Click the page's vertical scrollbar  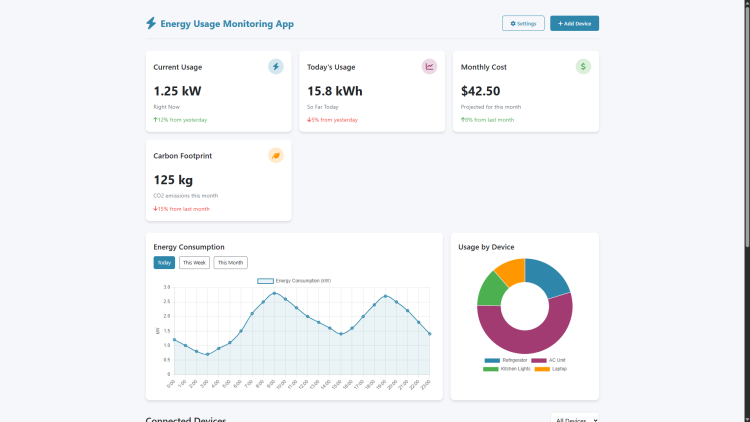click(746, 150)
